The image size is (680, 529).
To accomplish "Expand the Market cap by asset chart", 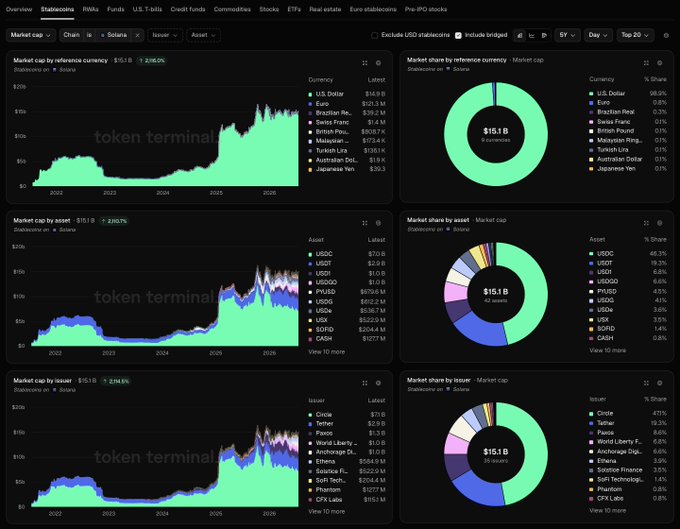I will tap(365, 223).
